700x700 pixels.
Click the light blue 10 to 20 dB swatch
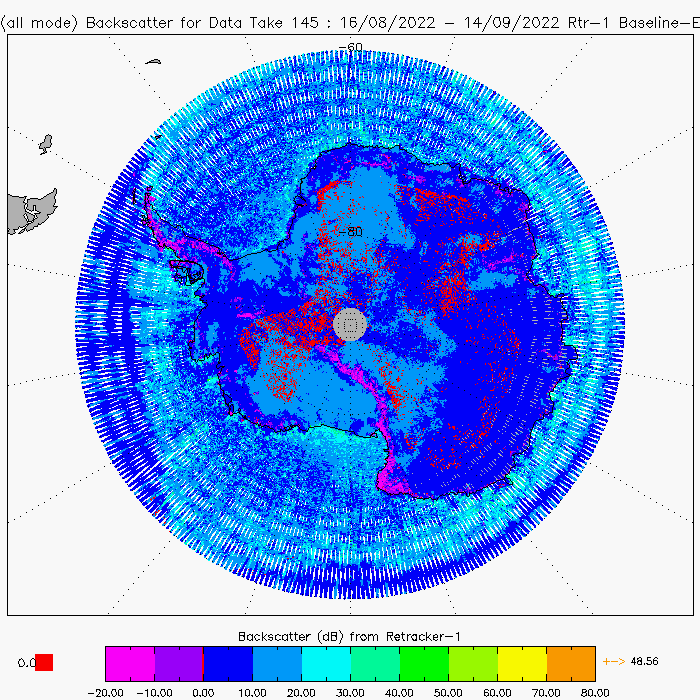[277, 663]
